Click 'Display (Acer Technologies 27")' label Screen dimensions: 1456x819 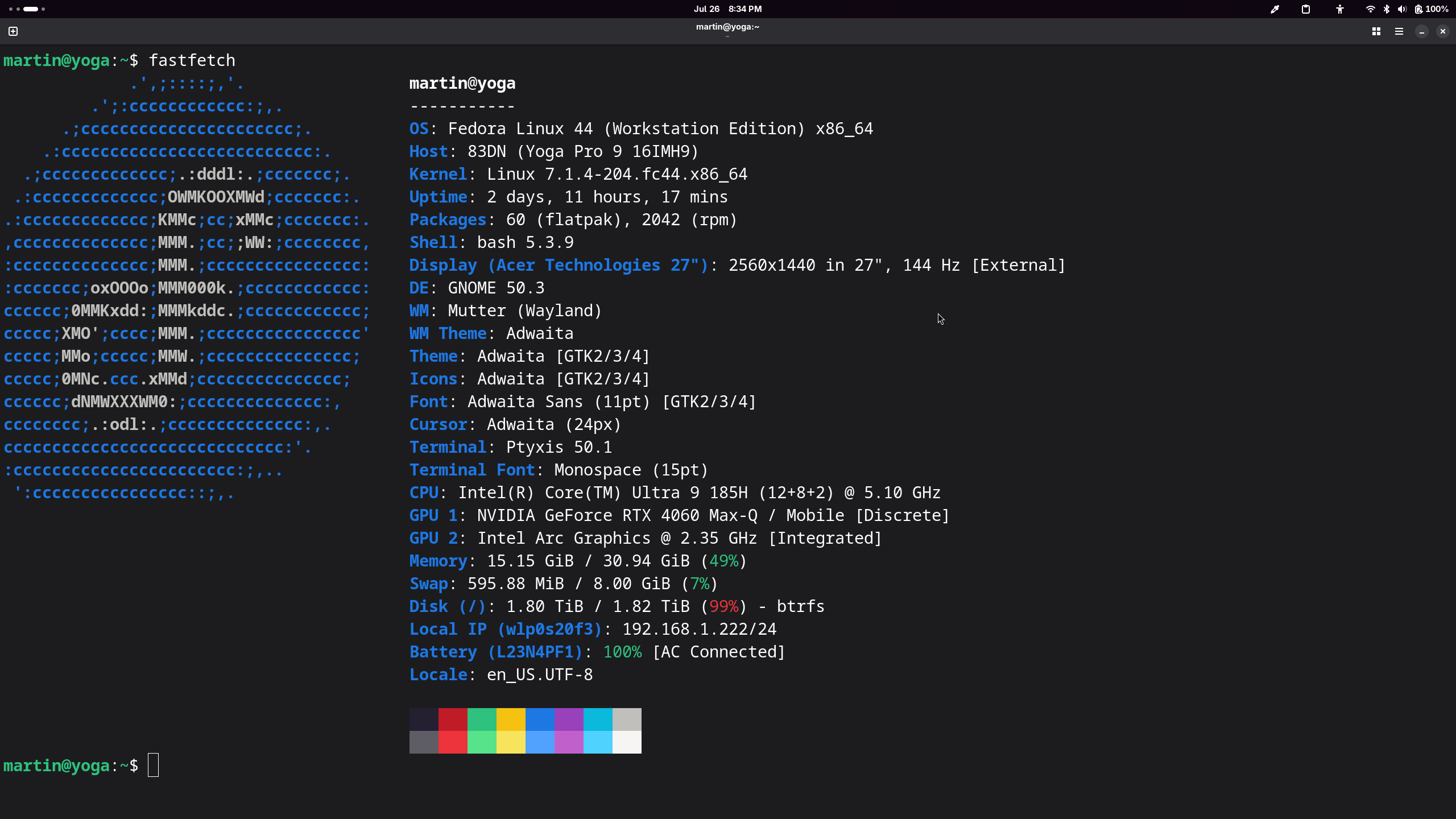559,266
